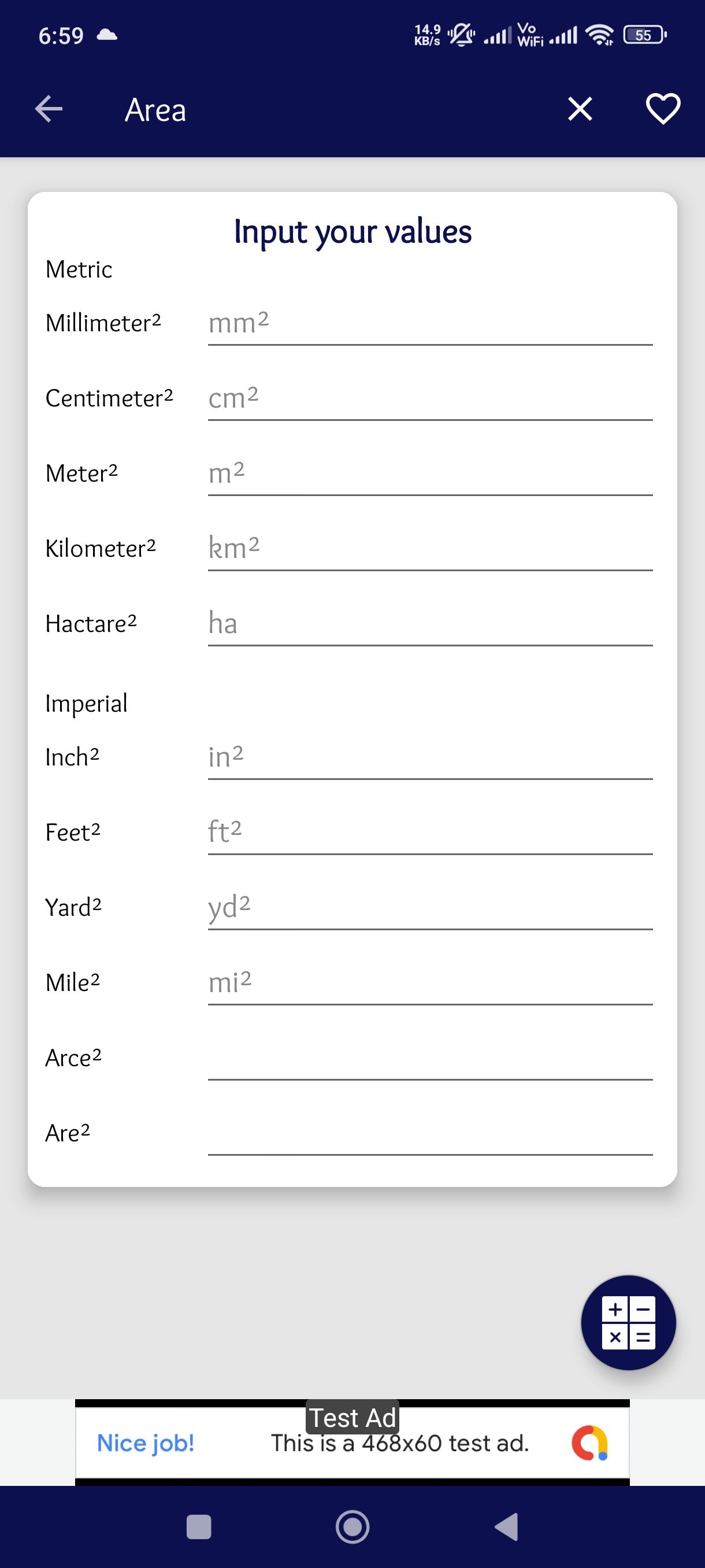This screenshot has height=1568, width=705.
Task: Tap the Kilometer² input field
Action: [x=429, y=549]
